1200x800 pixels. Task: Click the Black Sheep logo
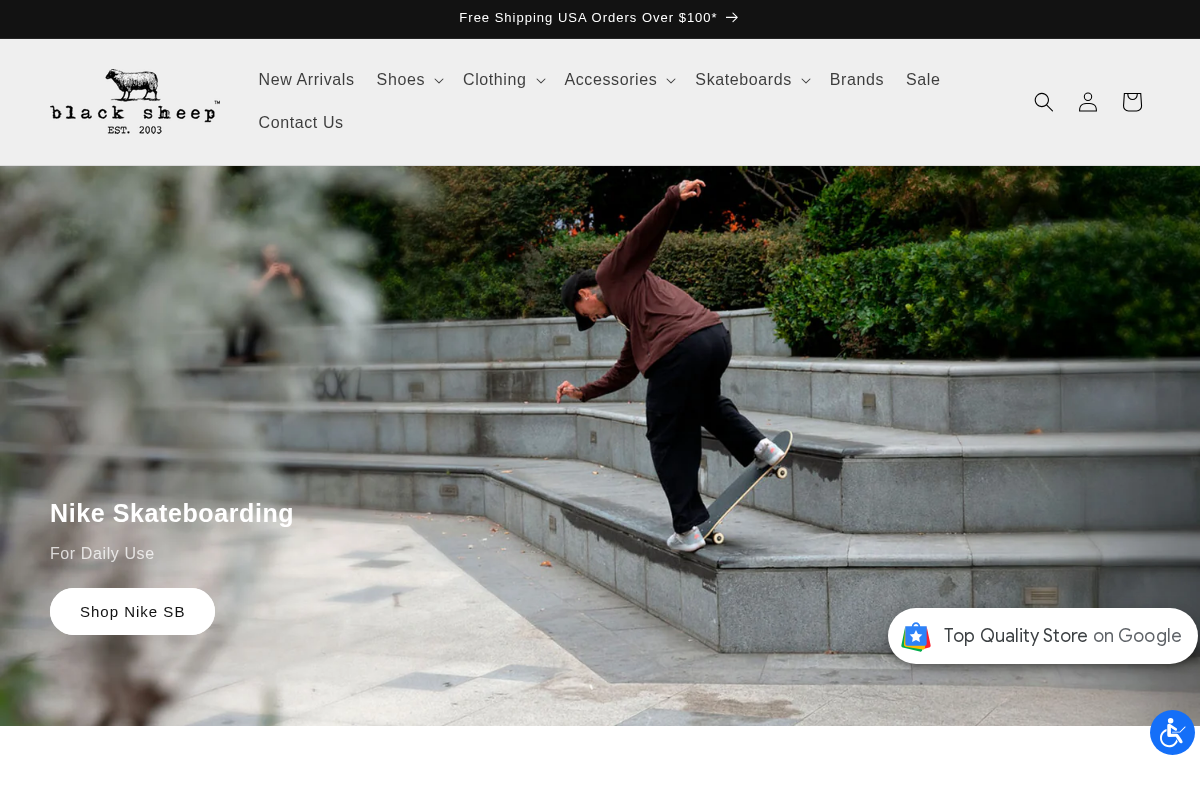(135, 100)
